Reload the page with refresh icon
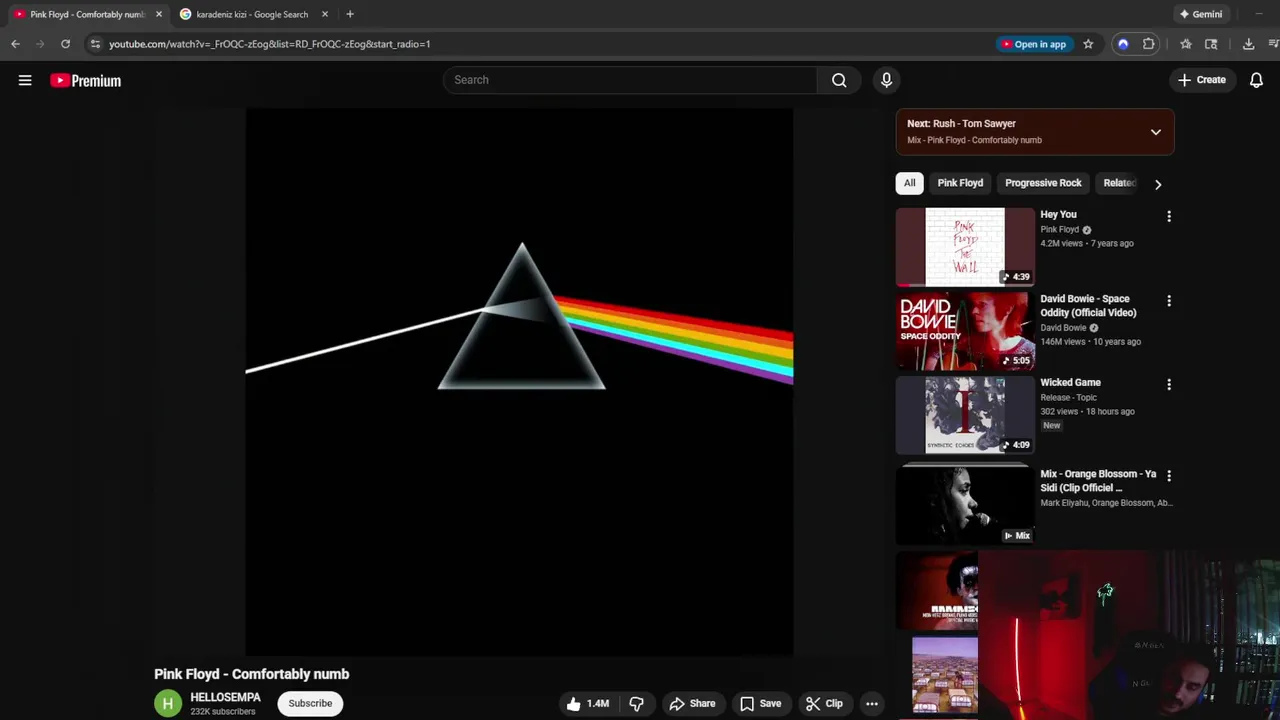 pos(65,44)
